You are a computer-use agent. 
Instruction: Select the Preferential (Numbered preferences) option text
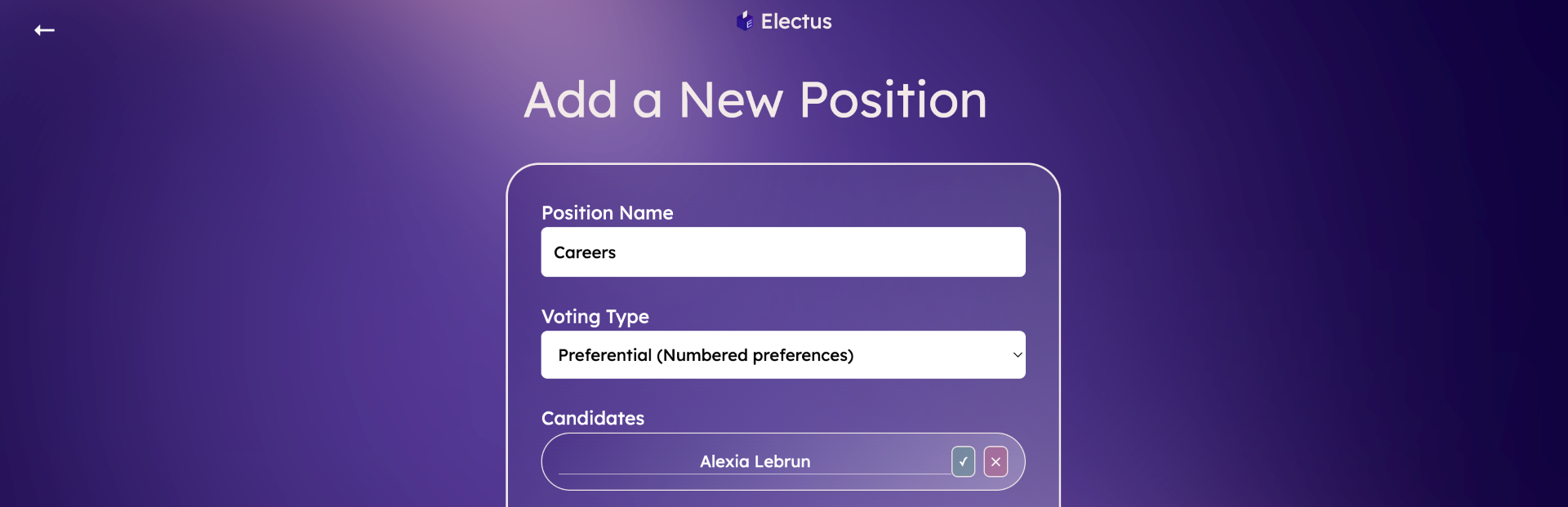click(x=706, y=355)
